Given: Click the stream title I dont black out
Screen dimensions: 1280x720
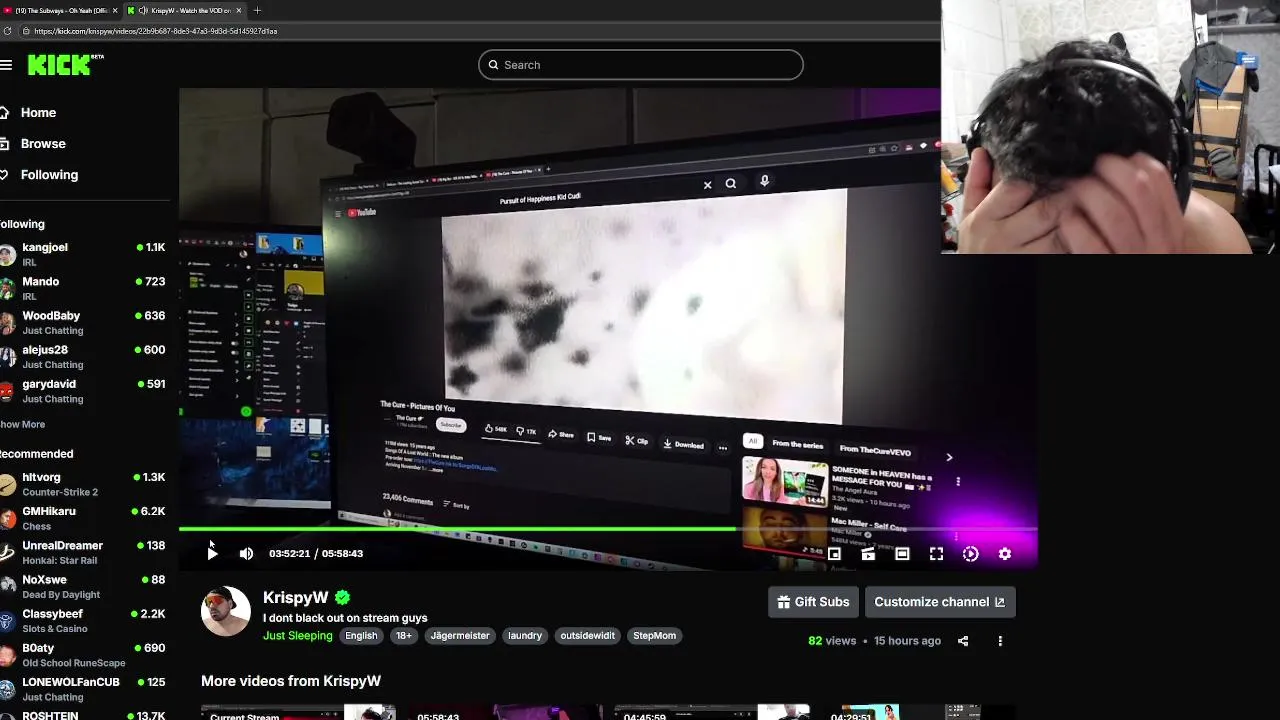Looking at the screenshot, I should click(345, 618).
